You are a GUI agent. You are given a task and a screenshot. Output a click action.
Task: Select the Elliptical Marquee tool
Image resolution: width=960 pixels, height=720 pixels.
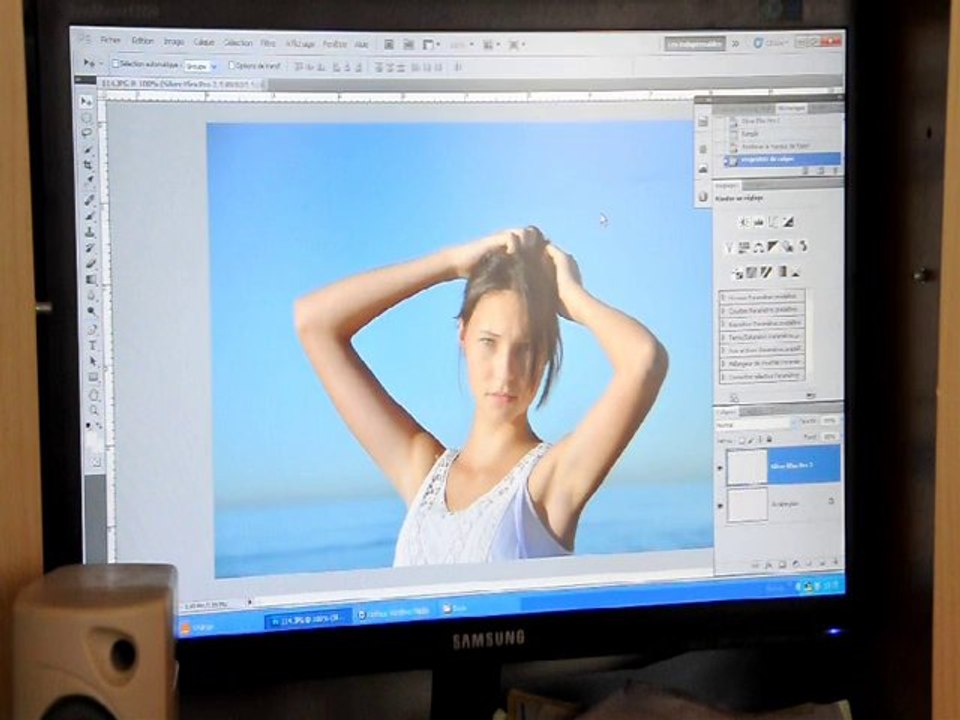pos(87,117)
